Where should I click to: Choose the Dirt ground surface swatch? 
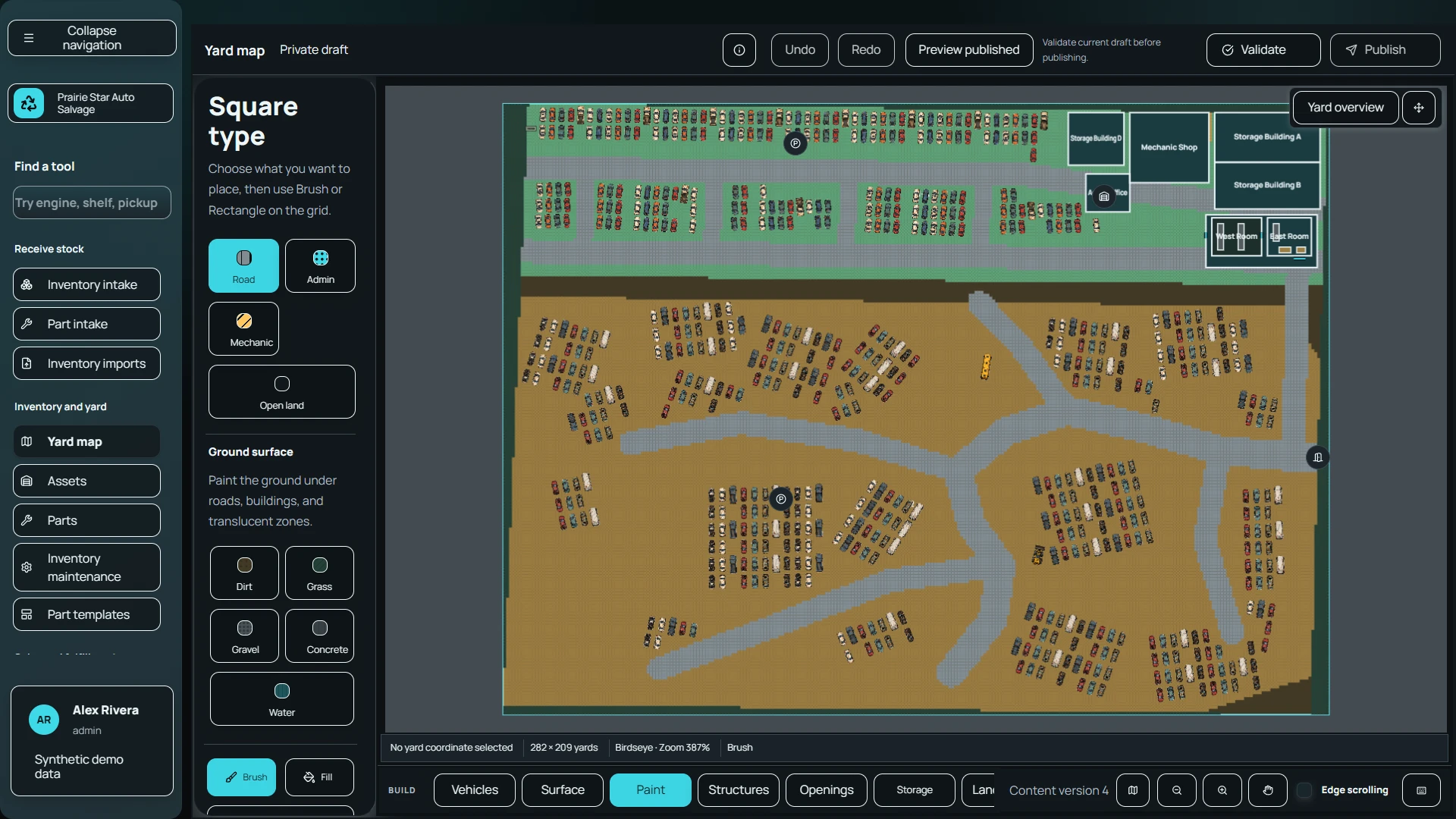pos(244,573)
